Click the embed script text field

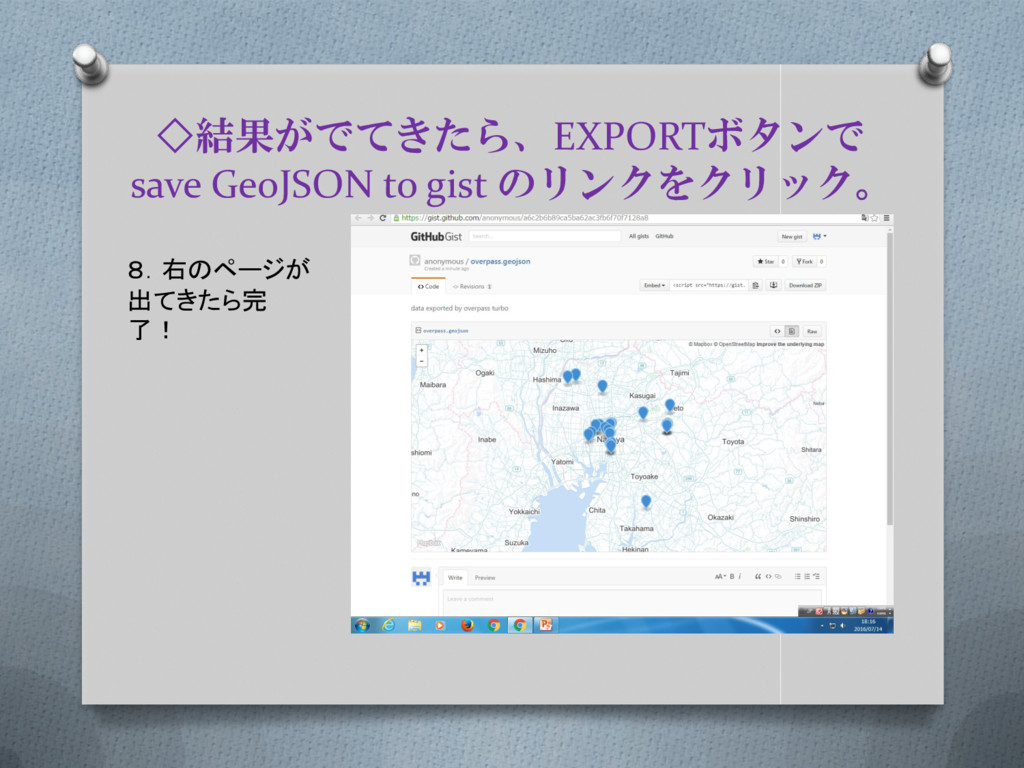click(x=709, y=285)
